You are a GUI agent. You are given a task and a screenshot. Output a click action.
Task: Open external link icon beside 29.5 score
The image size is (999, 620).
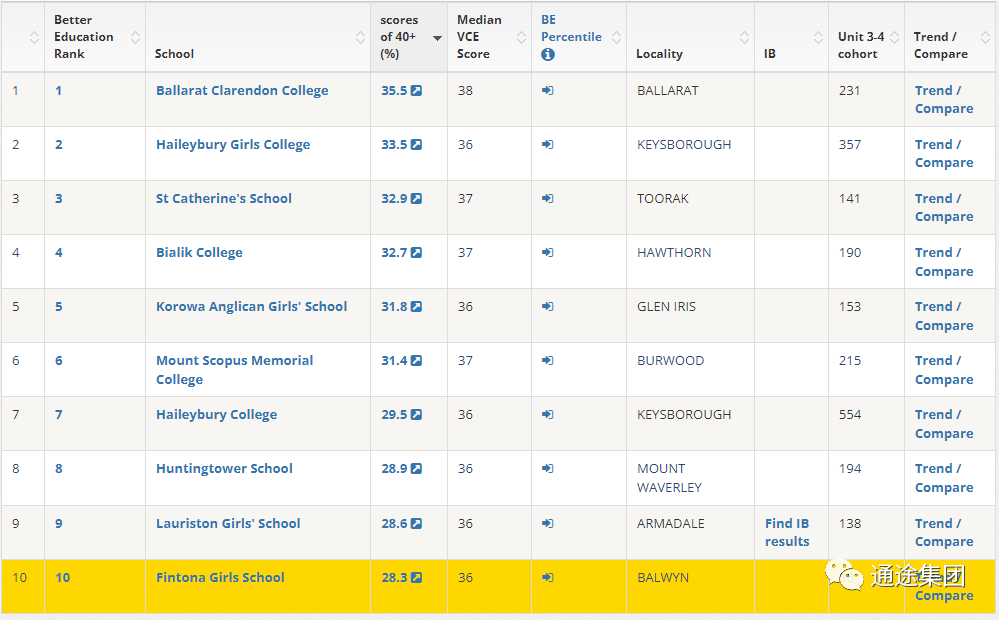click(x=416, y=415)
